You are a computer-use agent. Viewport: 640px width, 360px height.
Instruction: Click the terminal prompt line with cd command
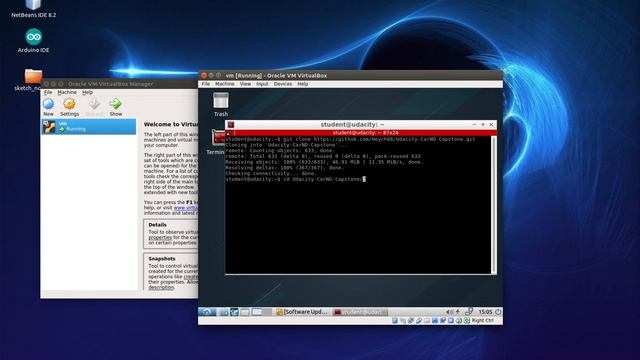[295, 179]
